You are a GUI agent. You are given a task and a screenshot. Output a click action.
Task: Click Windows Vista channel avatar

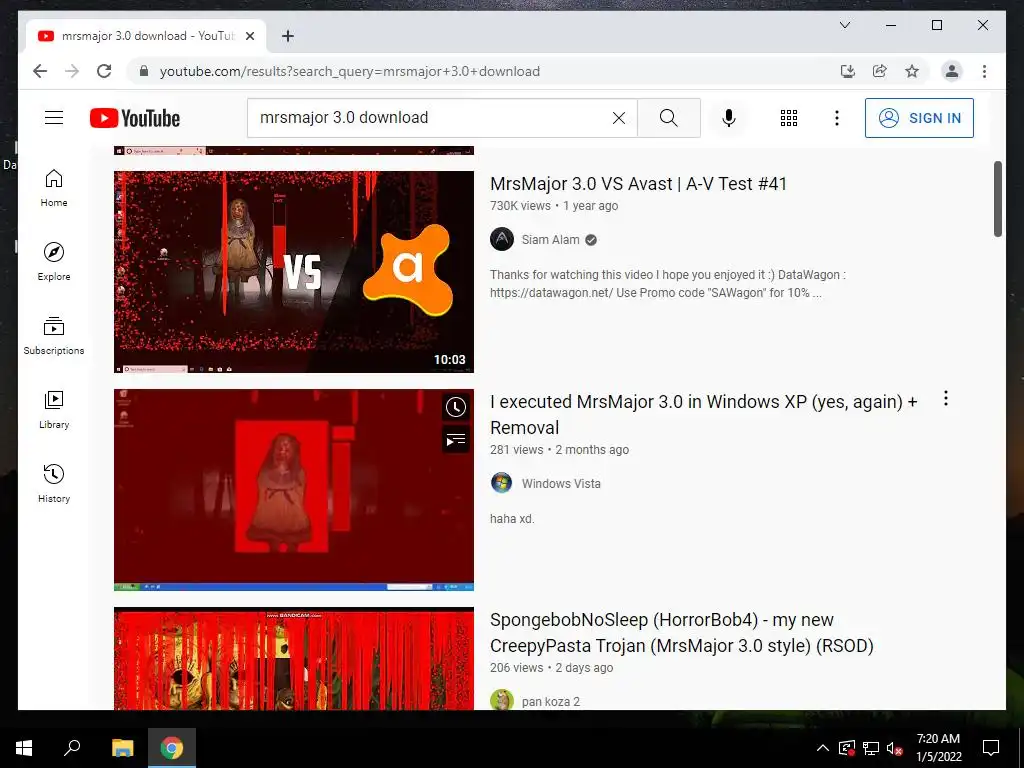coord(502,483)
